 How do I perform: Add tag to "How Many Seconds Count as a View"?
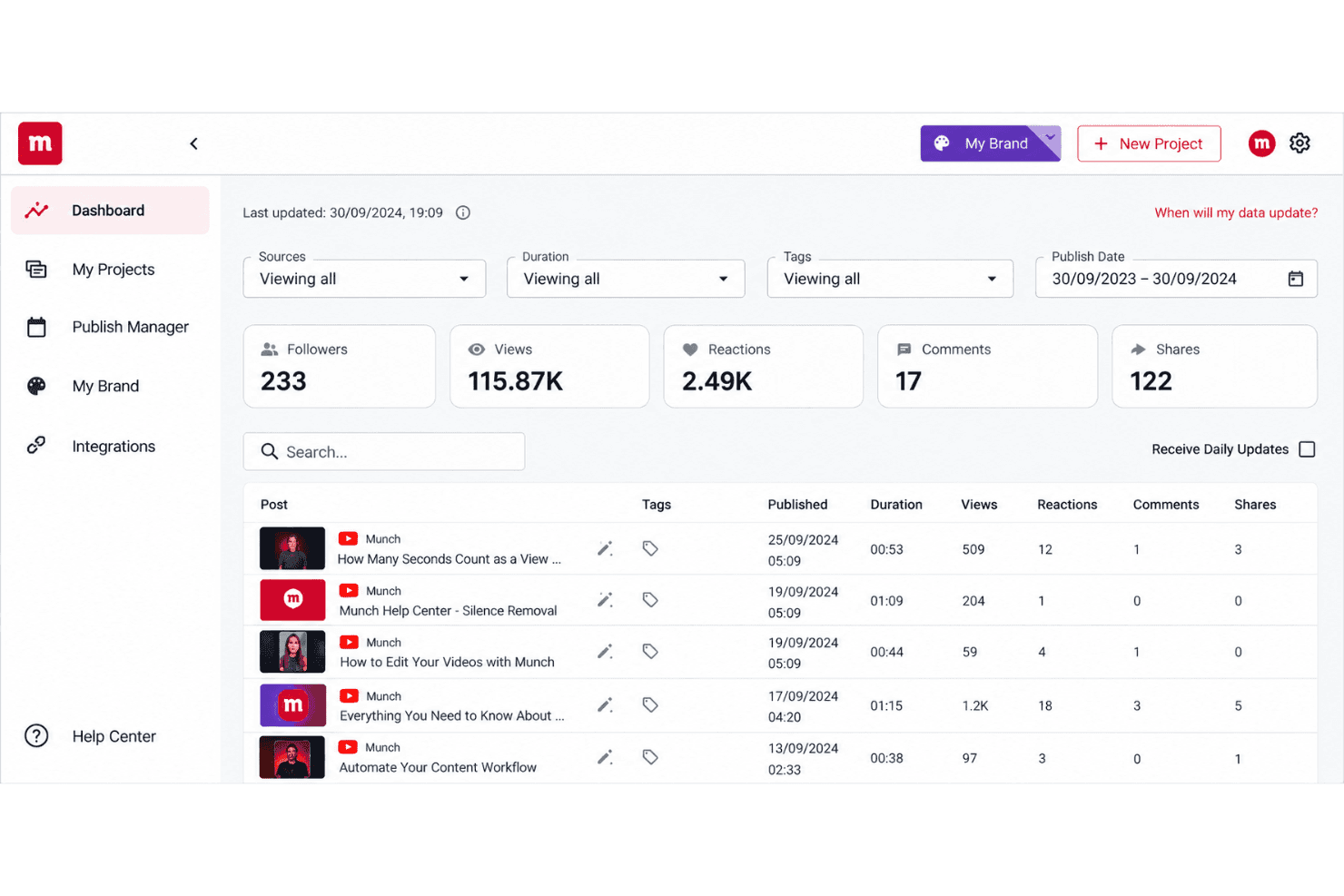point(650,548)
